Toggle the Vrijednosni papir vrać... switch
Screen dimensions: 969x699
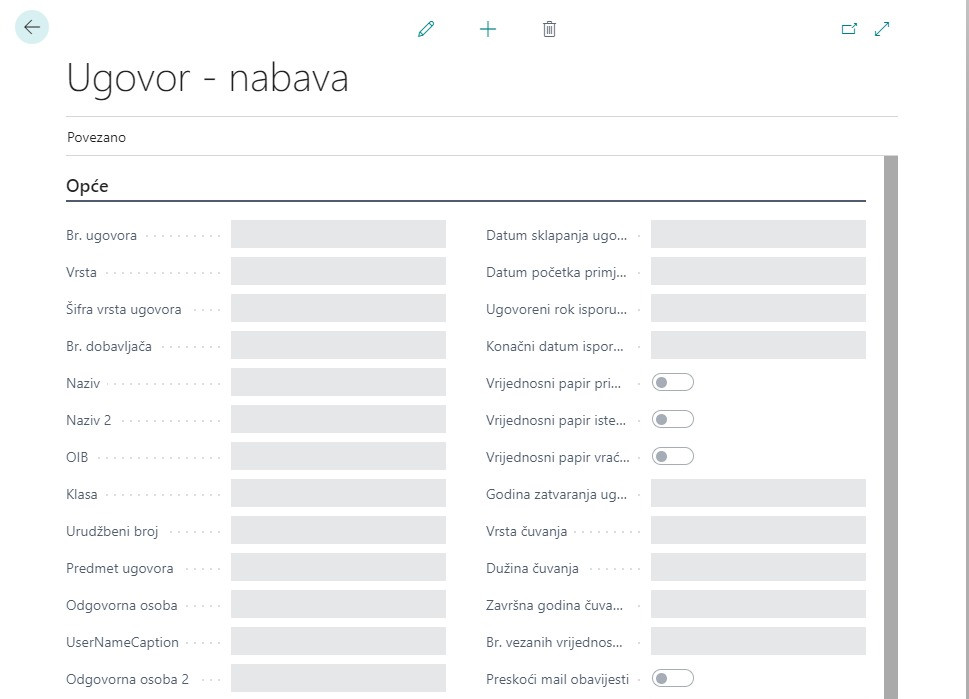point(672,456)
